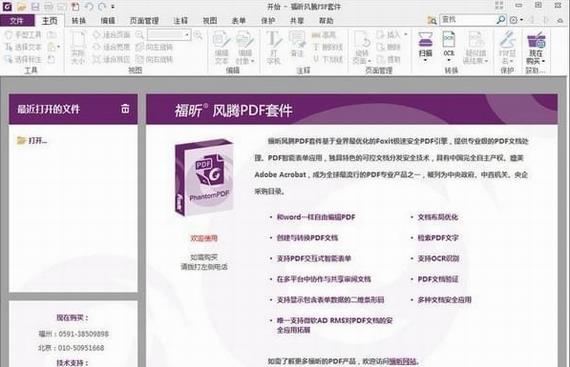Click Open... (打开...) in recent files panel

click(x=32, y=140)
